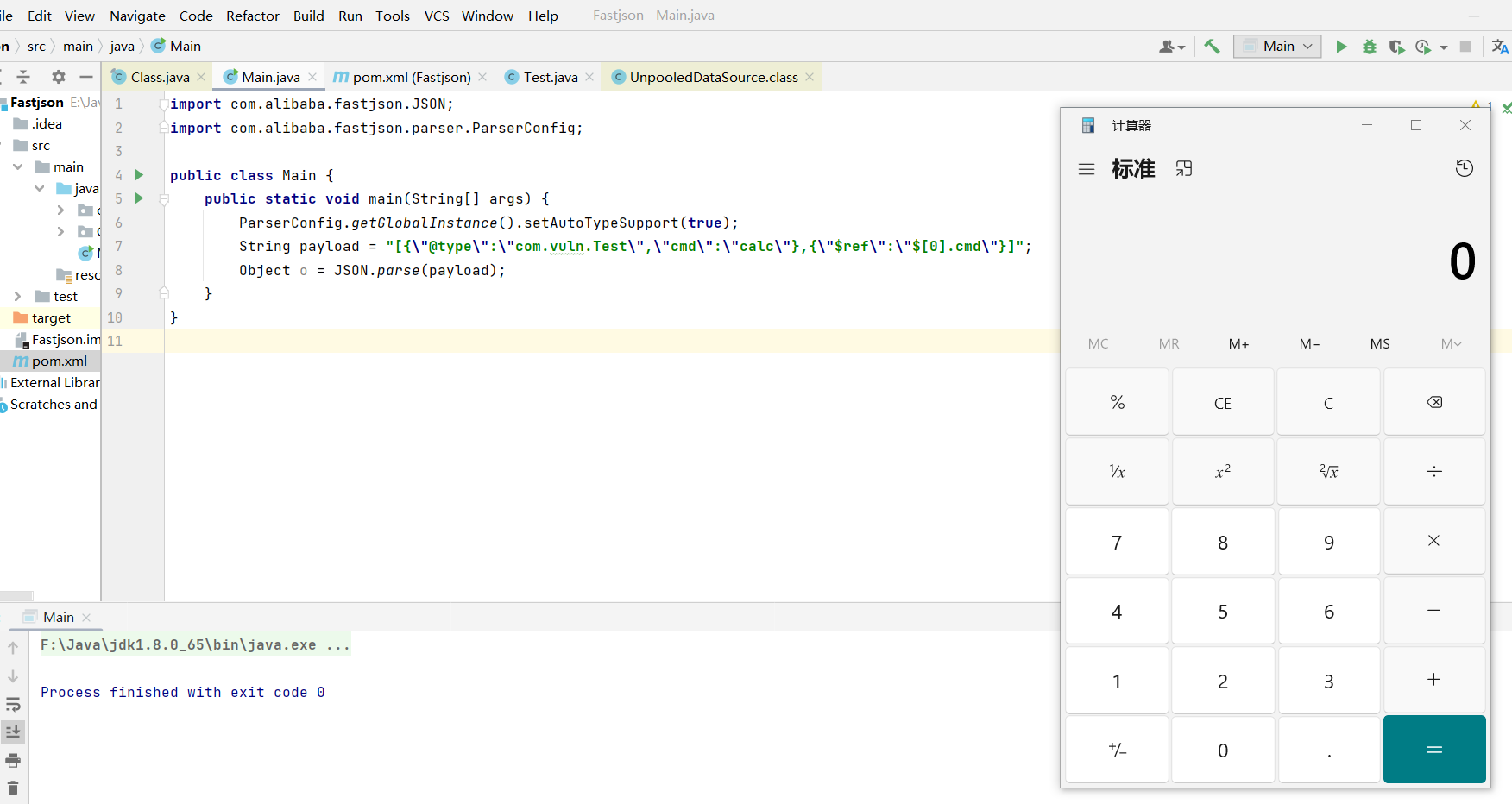The width and height of the screenshot is (1512, 804).
Task: Click the calculator CE button
Action: click(x=1223, y=402)
